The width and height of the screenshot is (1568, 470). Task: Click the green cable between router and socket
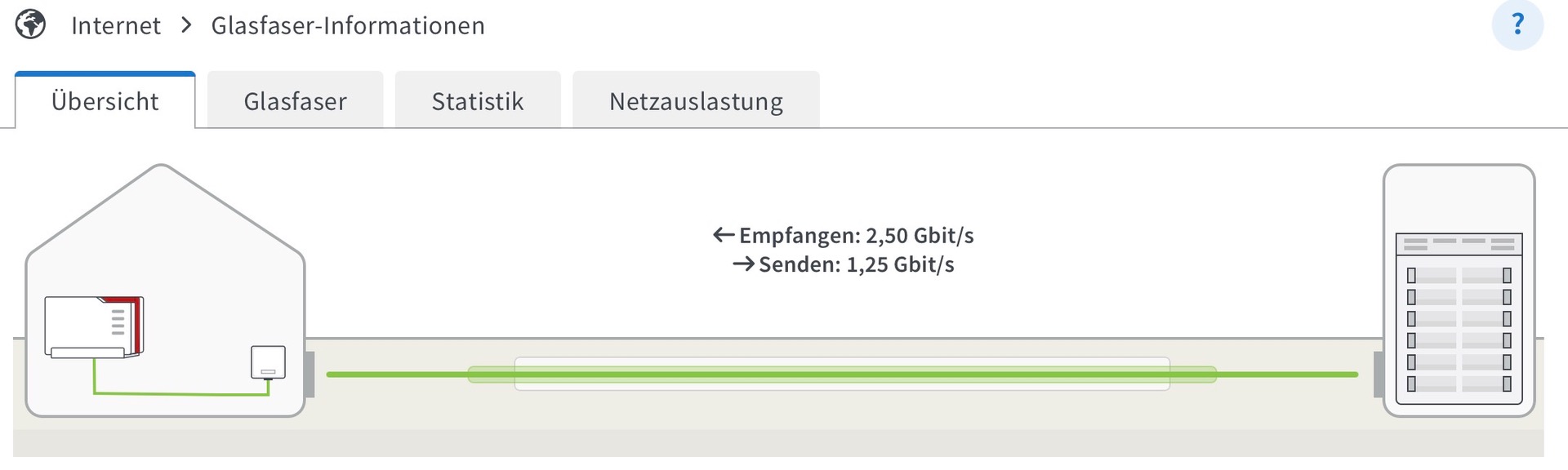(180, 387)
